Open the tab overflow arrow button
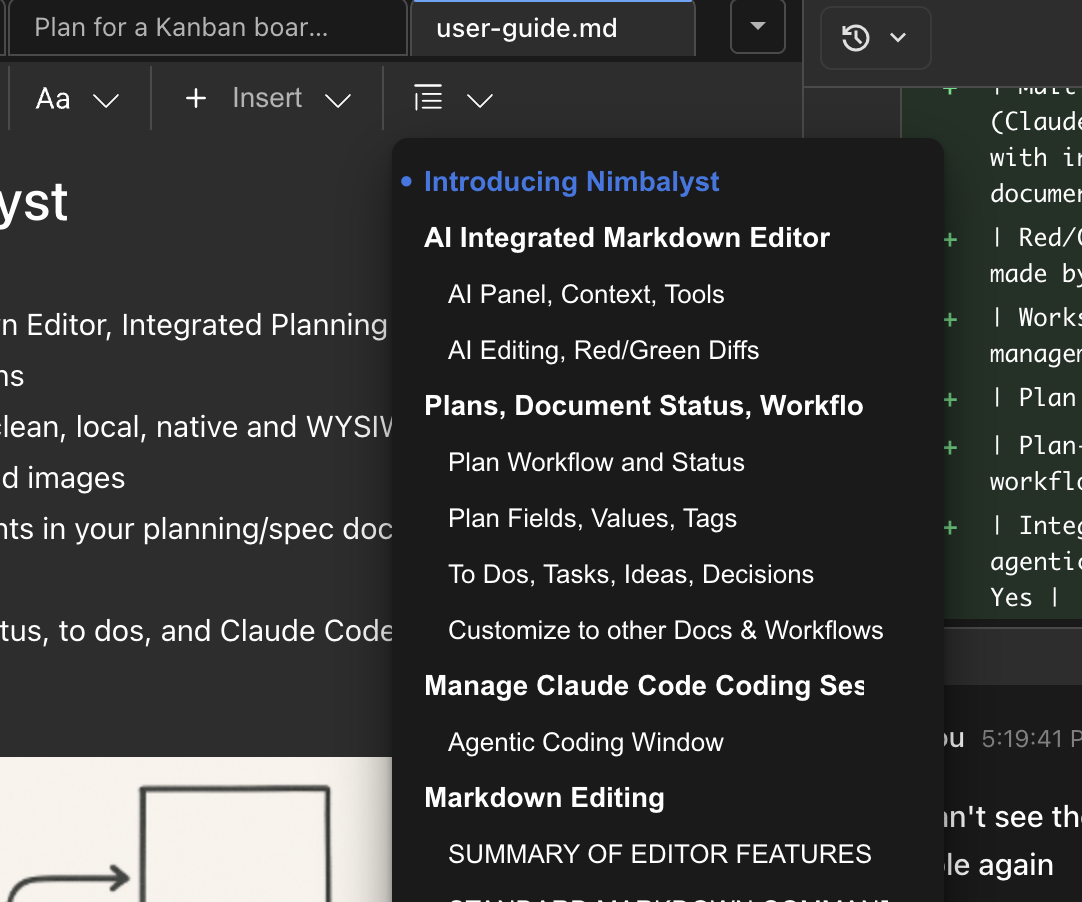 [757, 27]
